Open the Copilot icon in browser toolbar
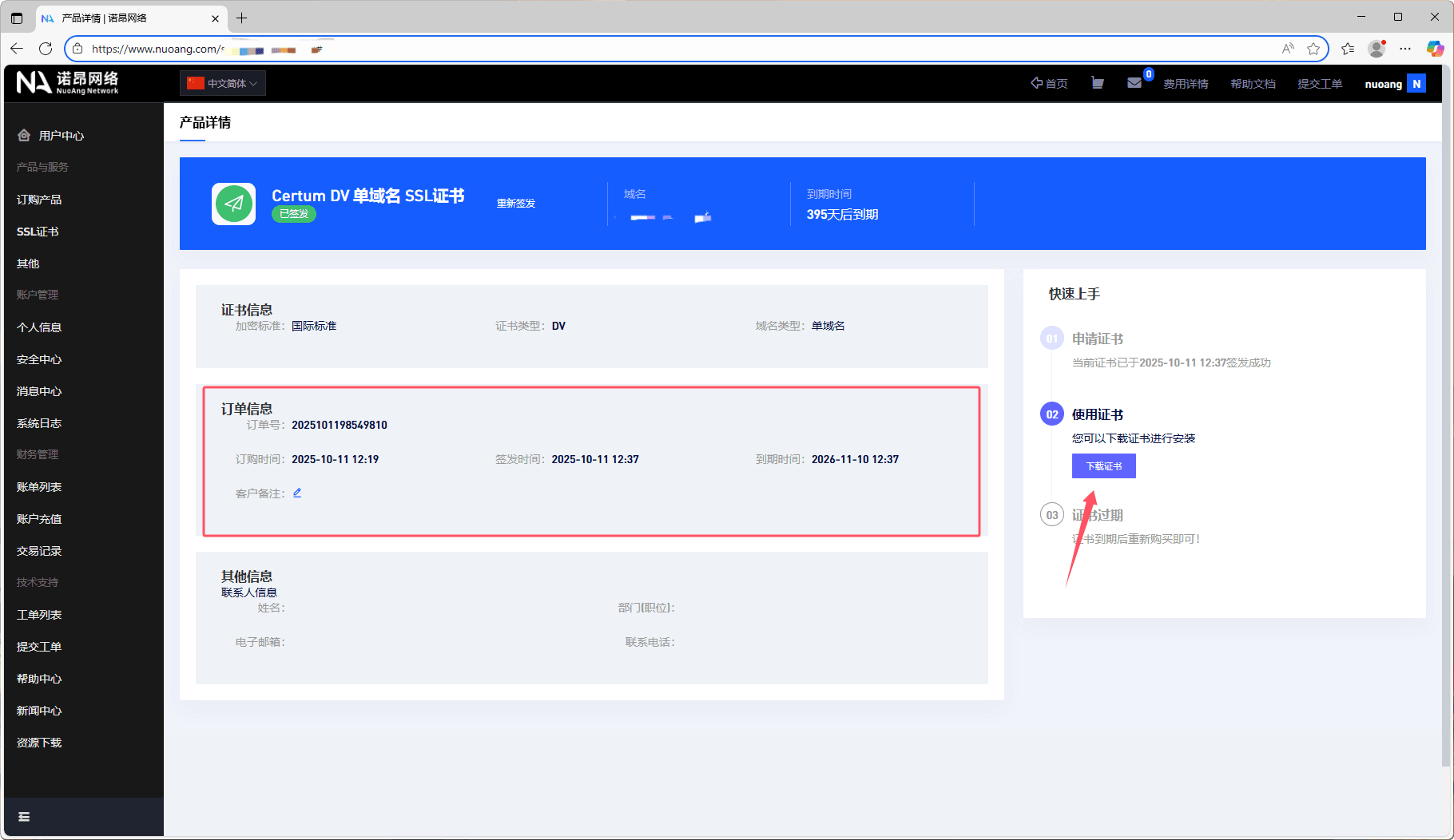The width and height of the screenshot is (1454, 840). 1435,49
